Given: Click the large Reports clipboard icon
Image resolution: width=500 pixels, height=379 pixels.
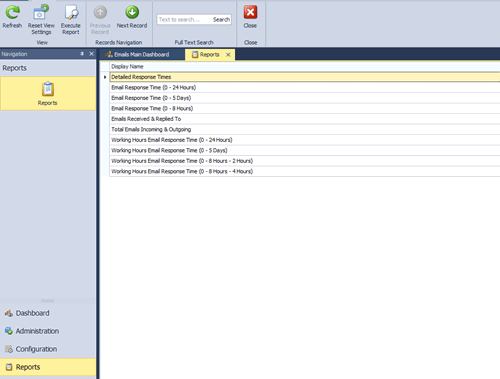Looking at the screenshot, I should 48,89.
